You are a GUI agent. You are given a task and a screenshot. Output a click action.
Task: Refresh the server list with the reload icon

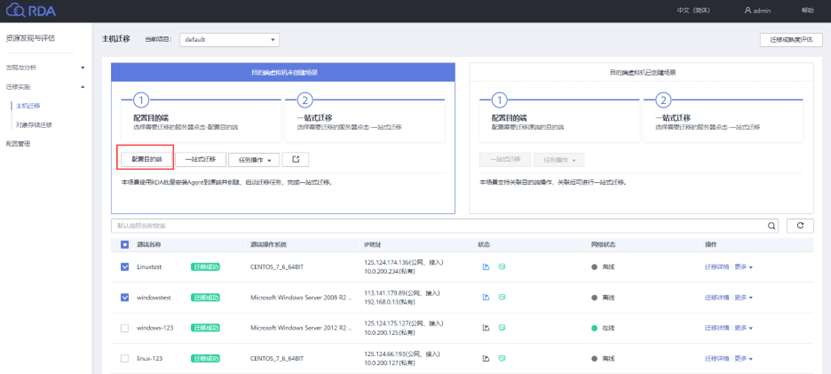tap(800, 226)
